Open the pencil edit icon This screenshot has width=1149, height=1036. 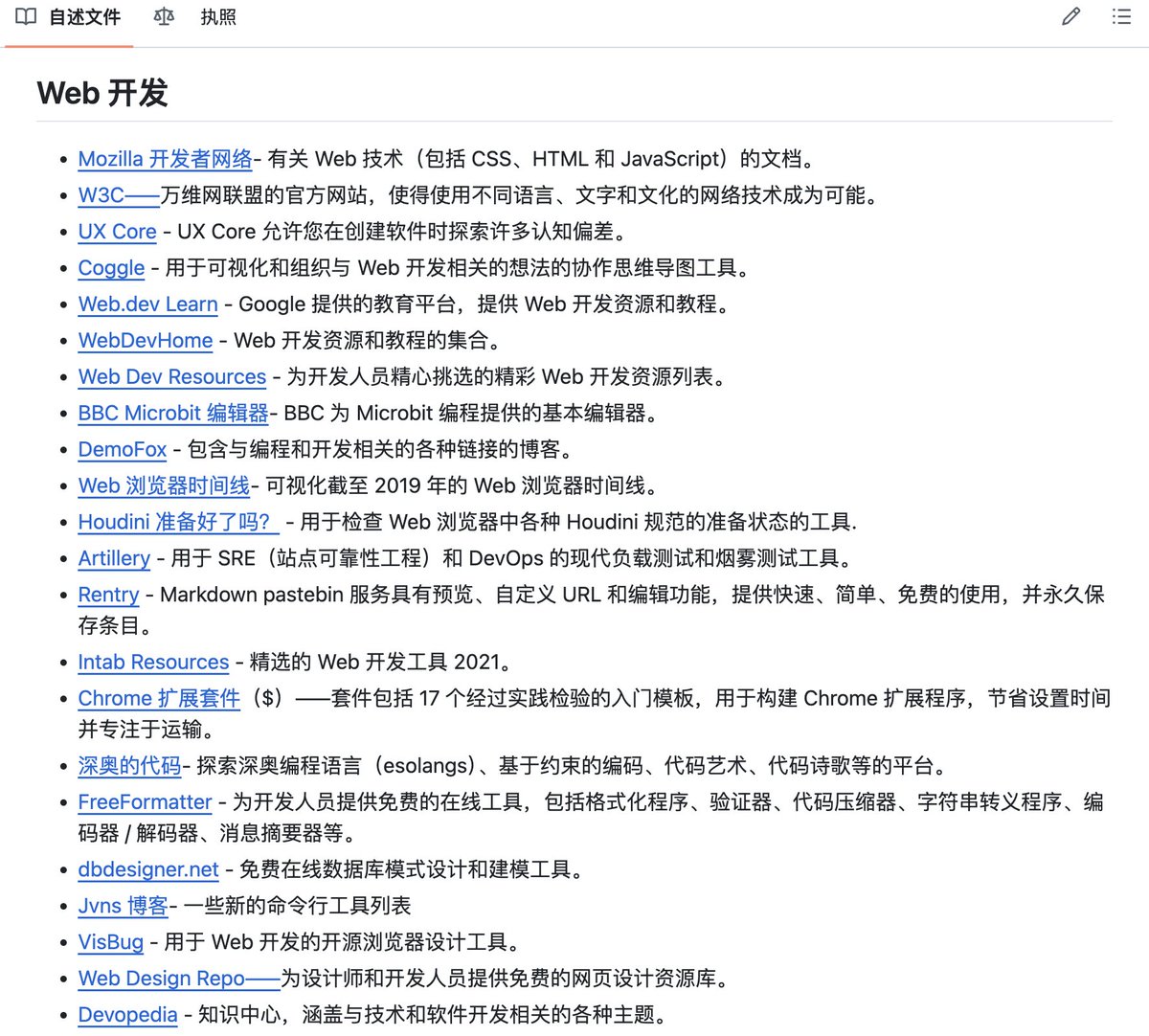[1070, 16]
